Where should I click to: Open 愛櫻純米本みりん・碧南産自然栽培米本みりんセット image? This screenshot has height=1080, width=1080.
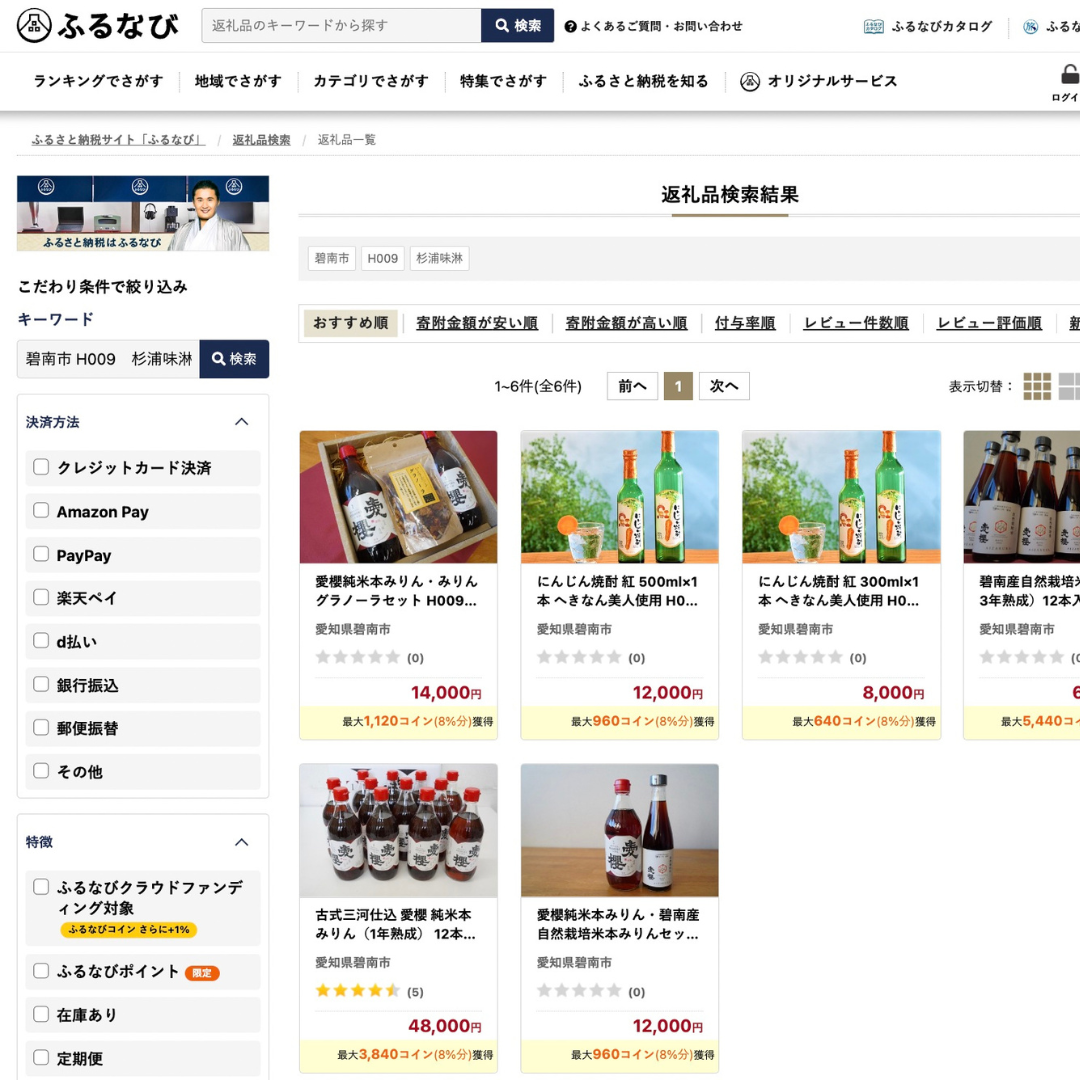click(x=620, y=831)
